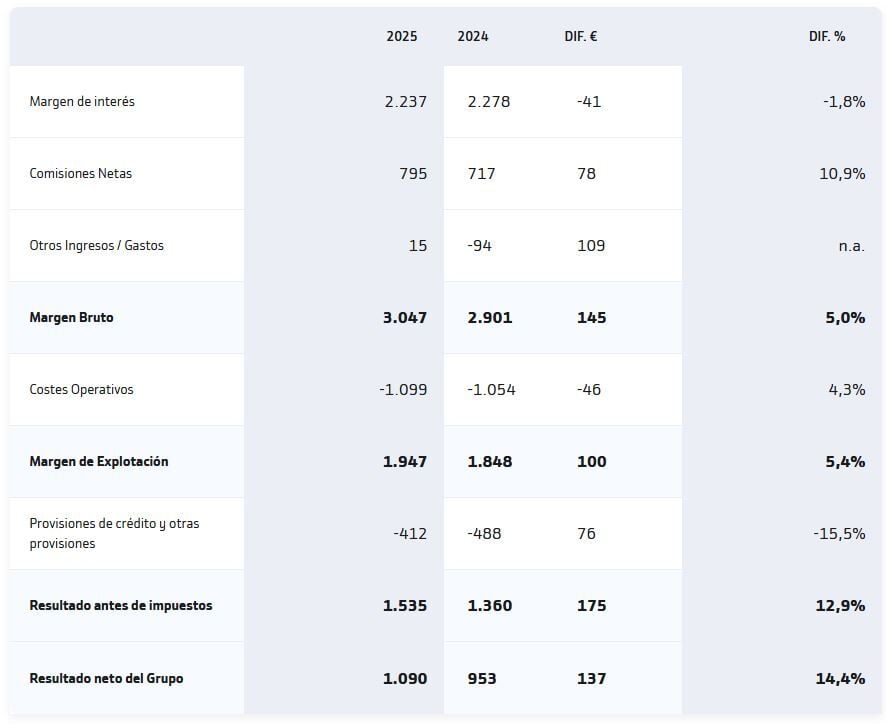The height and width of the screenshot is (724, 886).
Task: Click the 2.237 value for Margen de interés
Action: 405,101
